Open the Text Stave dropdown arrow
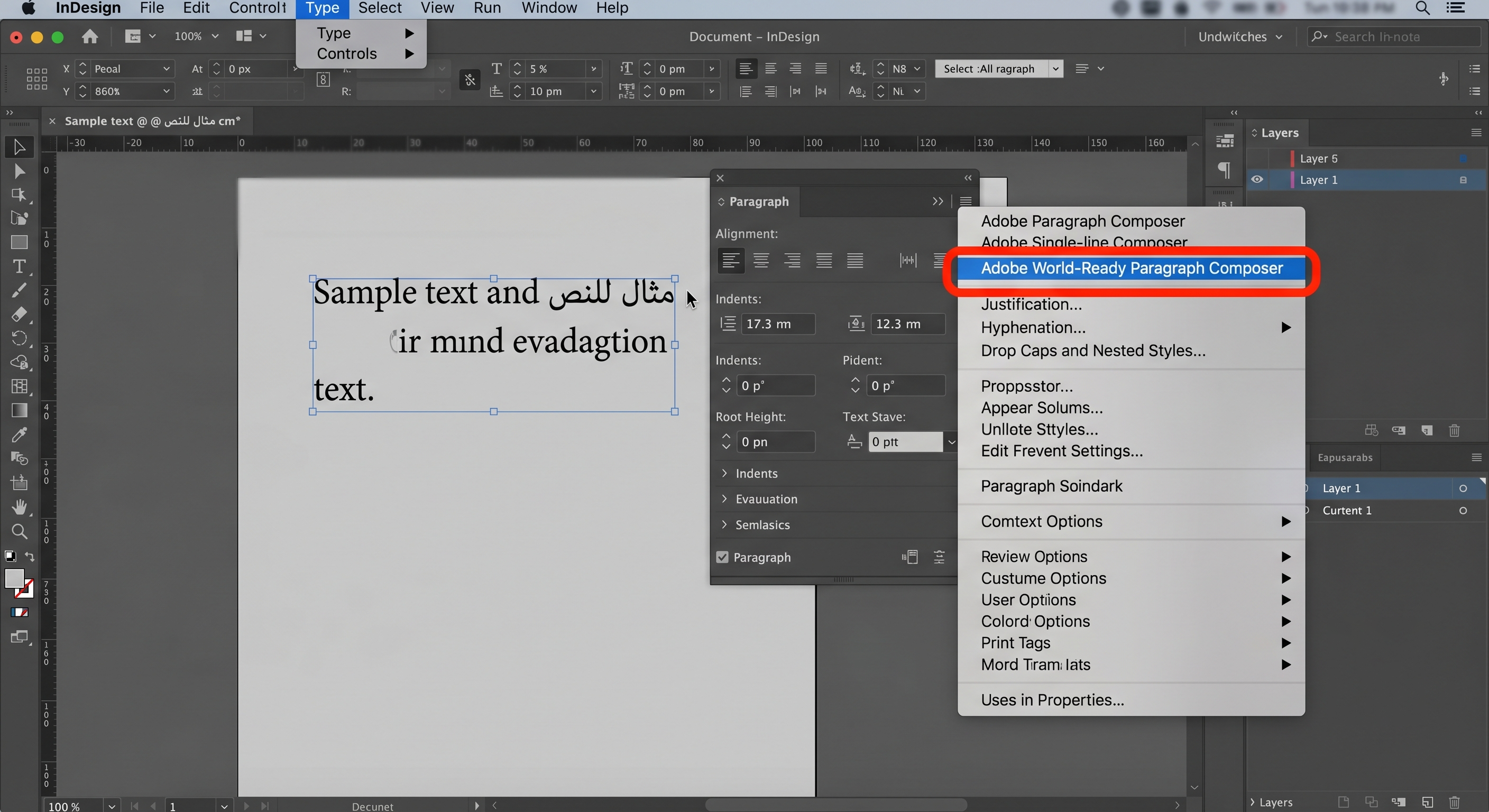Screen dimensions: 1489x812 pyautogui.click(x=951, y=442)
